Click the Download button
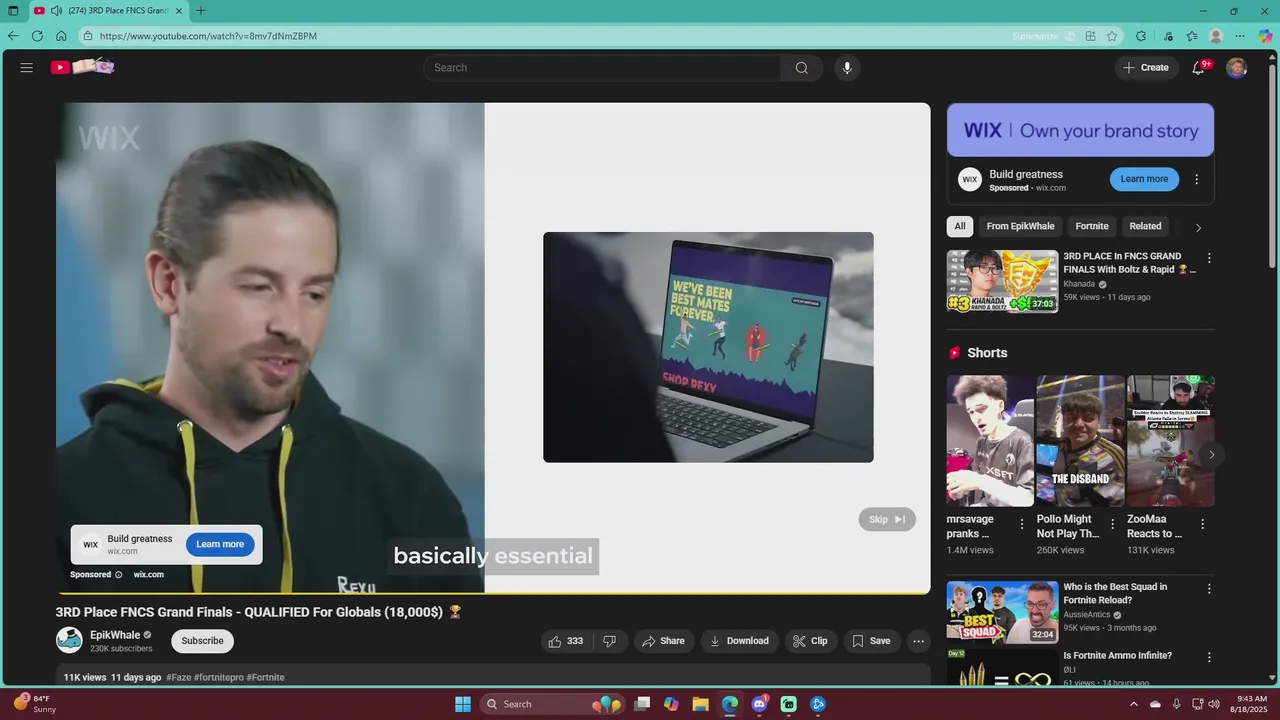Viewport: 1280px width, 720px height. point(739,641)
